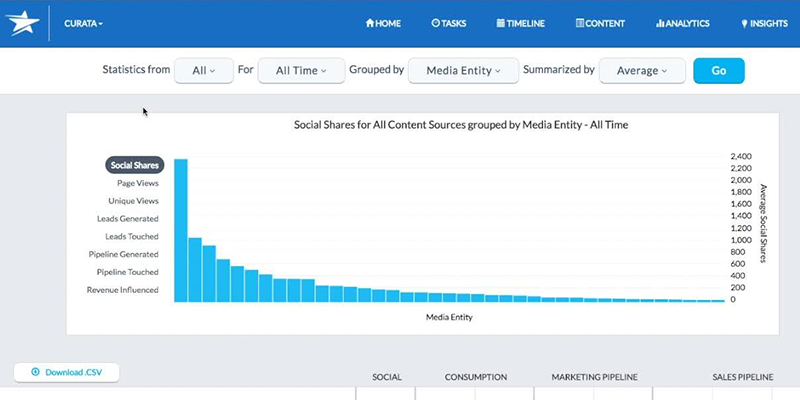Change the 'Average' summarize dropdown
800x400 pixels.
[x=642, y=71]
